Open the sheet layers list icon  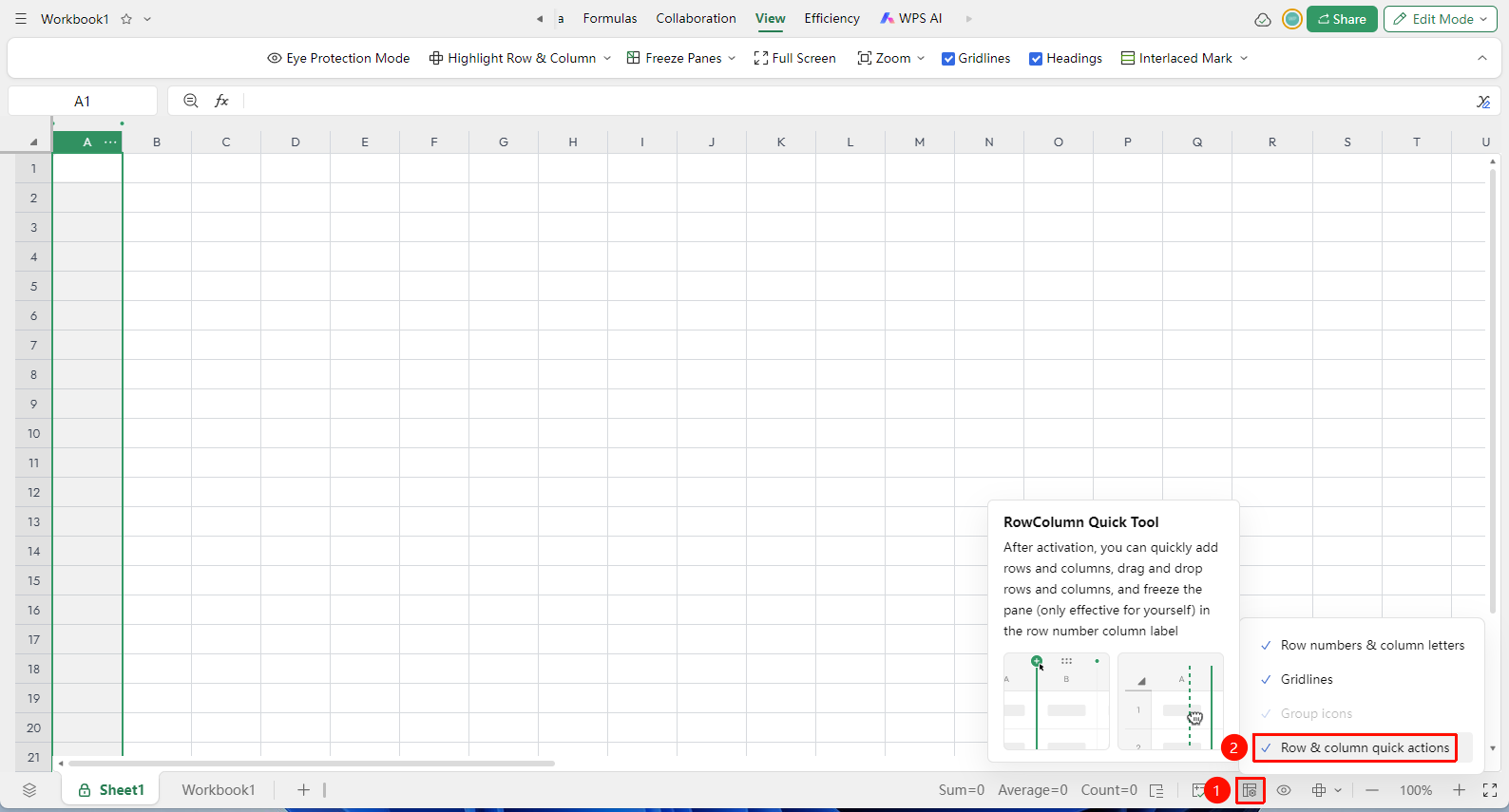(x=29, y=790)
